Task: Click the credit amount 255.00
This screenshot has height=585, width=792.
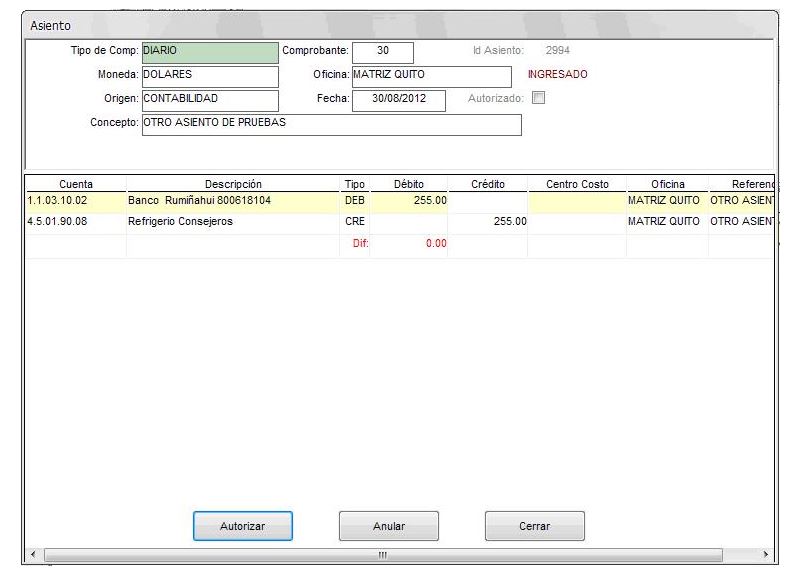Action: 488,222
